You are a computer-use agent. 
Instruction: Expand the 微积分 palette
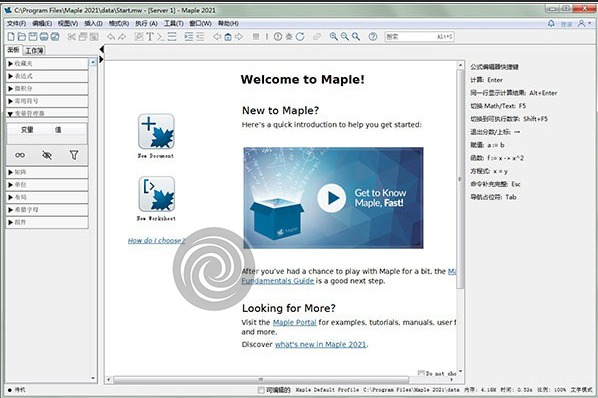[47, 88]
